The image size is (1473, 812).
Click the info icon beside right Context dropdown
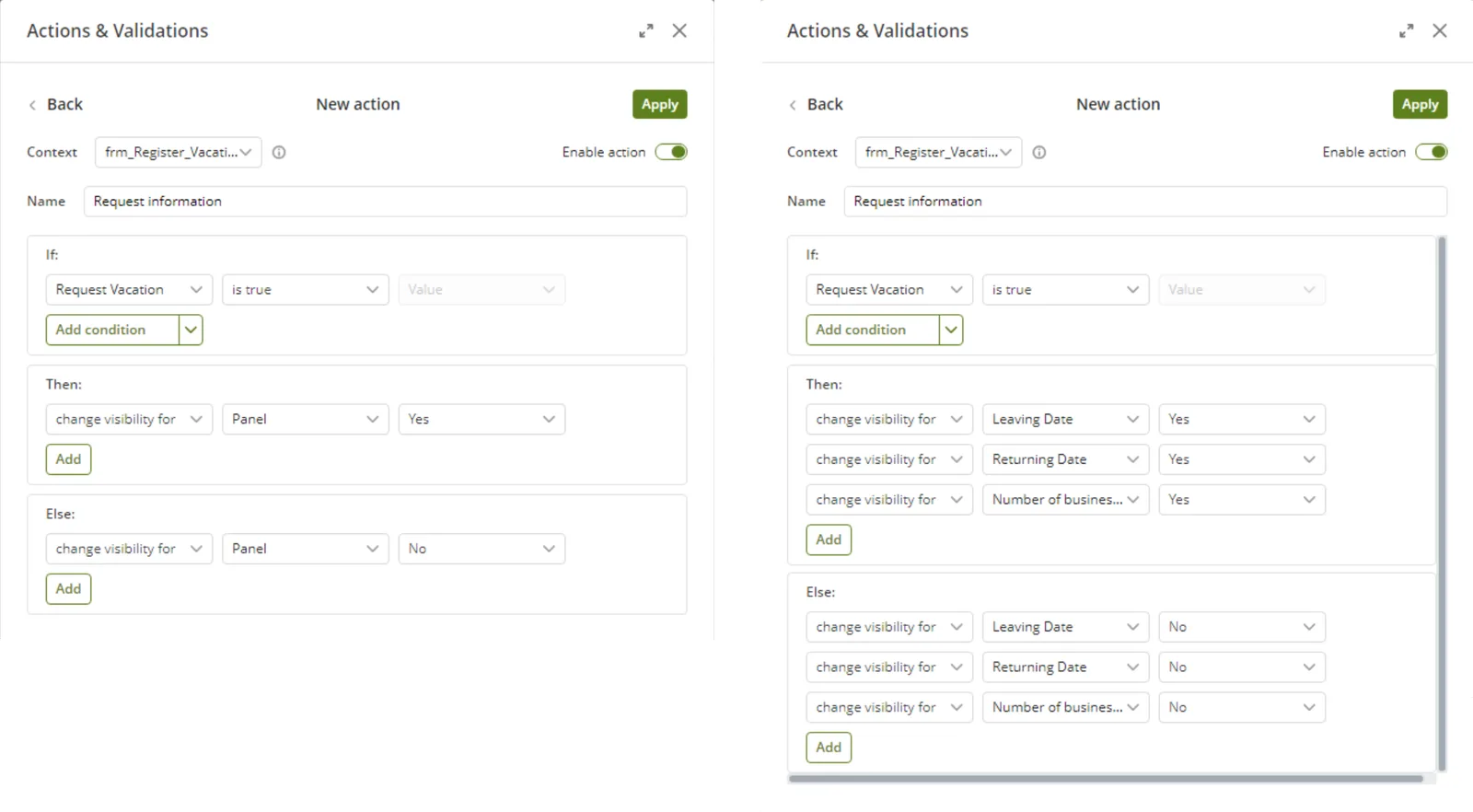[1039, 153]
